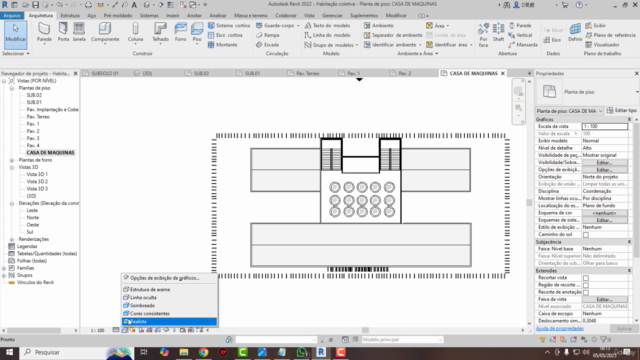
Task: Open the Anotar ribbon tab
Action: [x=194, y=16]
